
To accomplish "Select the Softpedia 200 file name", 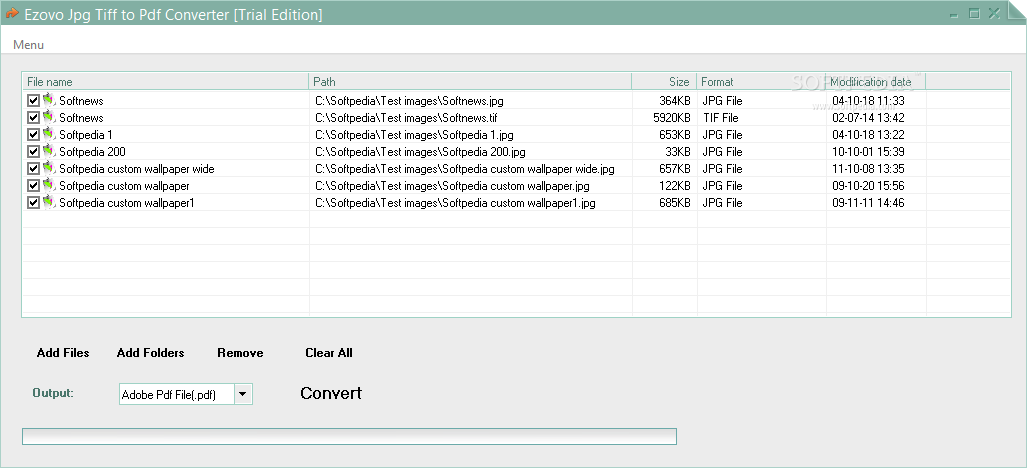I will coord(92,152).
